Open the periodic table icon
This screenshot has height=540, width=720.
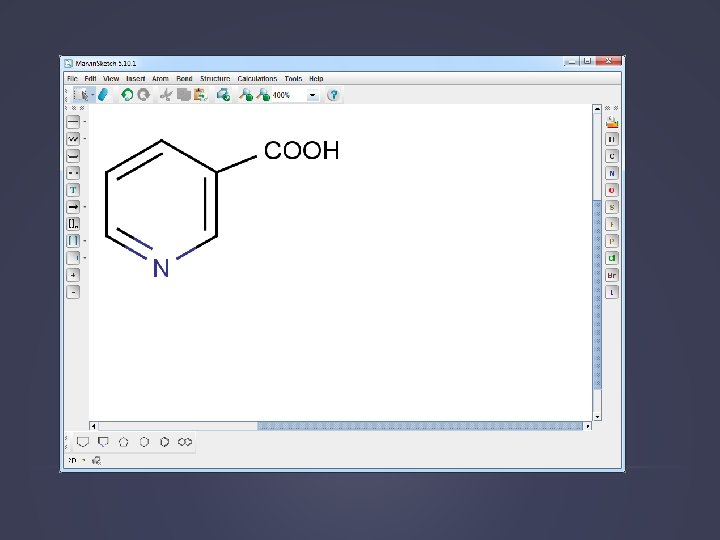coord(612,122)
